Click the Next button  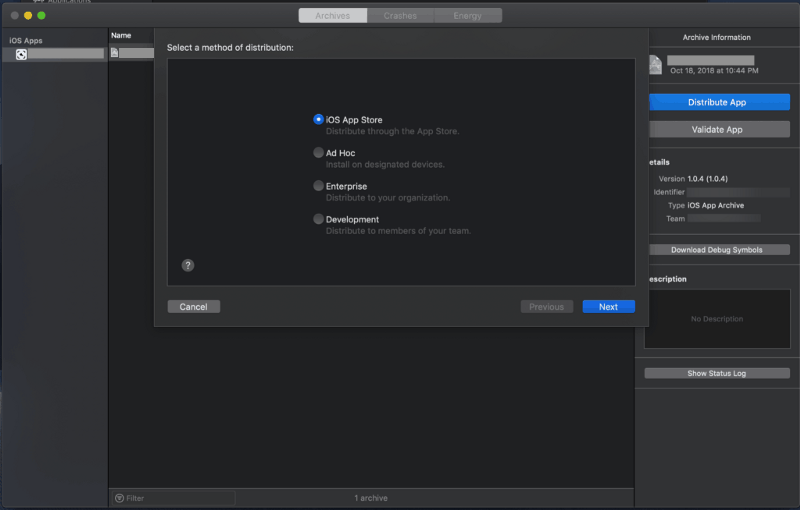609,307
